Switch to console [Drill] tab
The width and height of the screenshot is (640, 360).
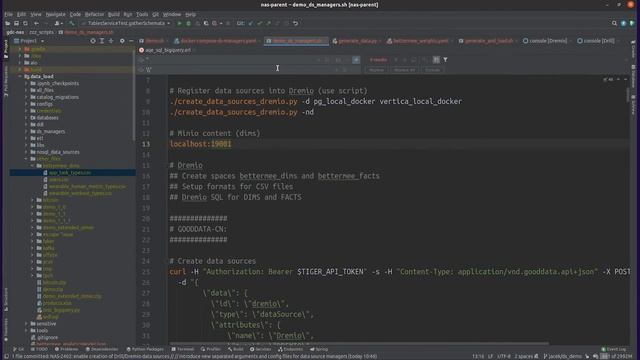(598, 41)
